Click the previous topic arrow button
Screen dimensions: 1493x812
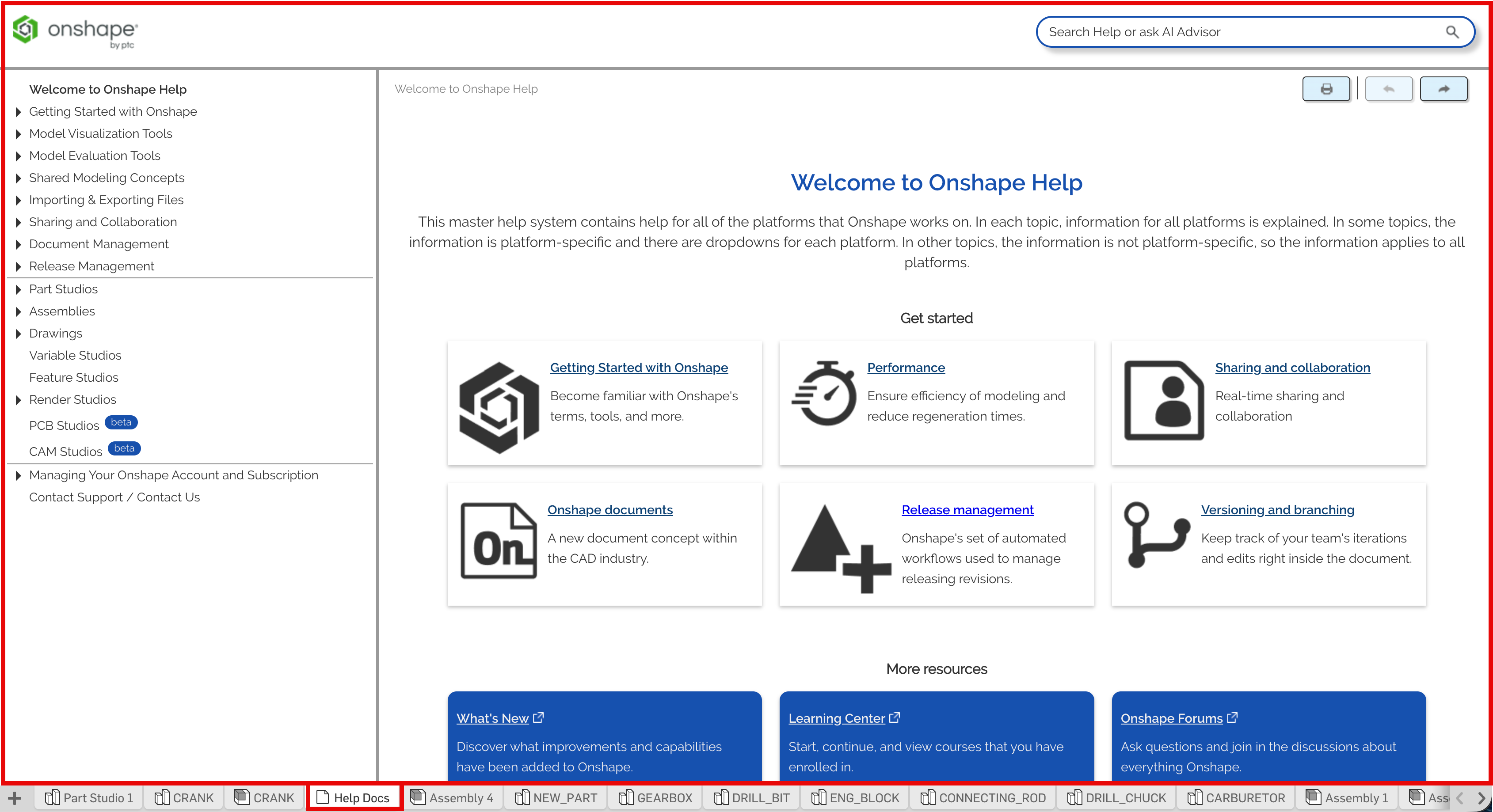click(1388, 89)
